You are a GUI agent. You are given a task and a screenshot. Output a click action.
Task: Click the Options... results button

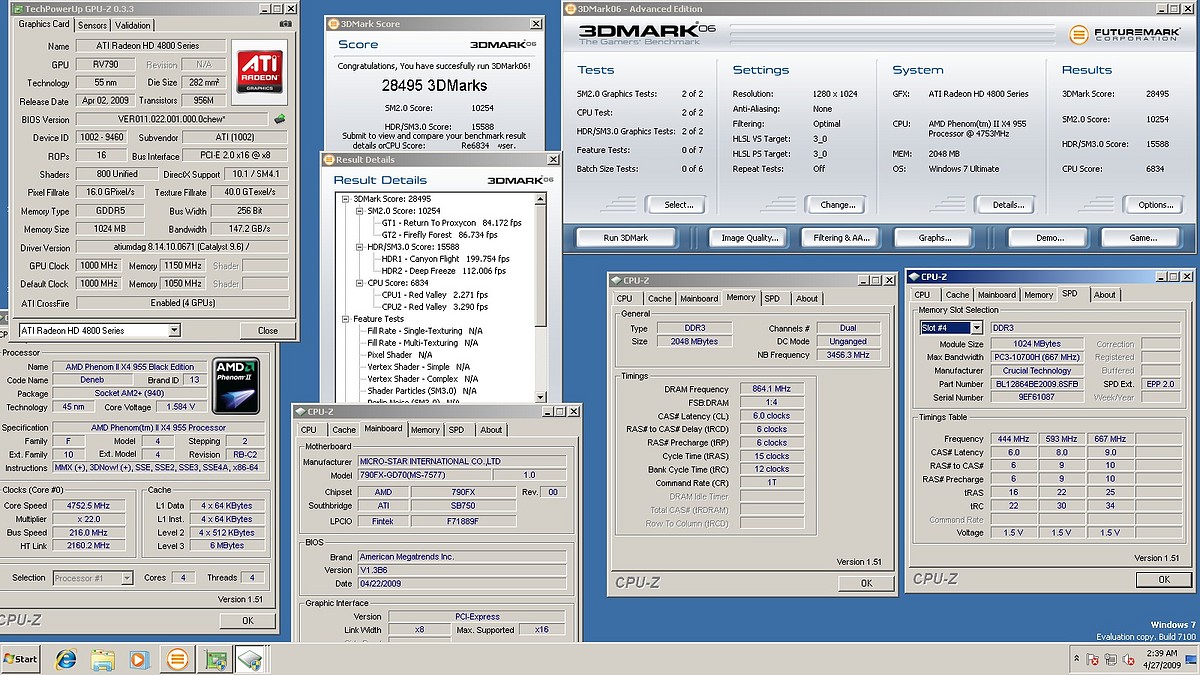click(1155, 205)
